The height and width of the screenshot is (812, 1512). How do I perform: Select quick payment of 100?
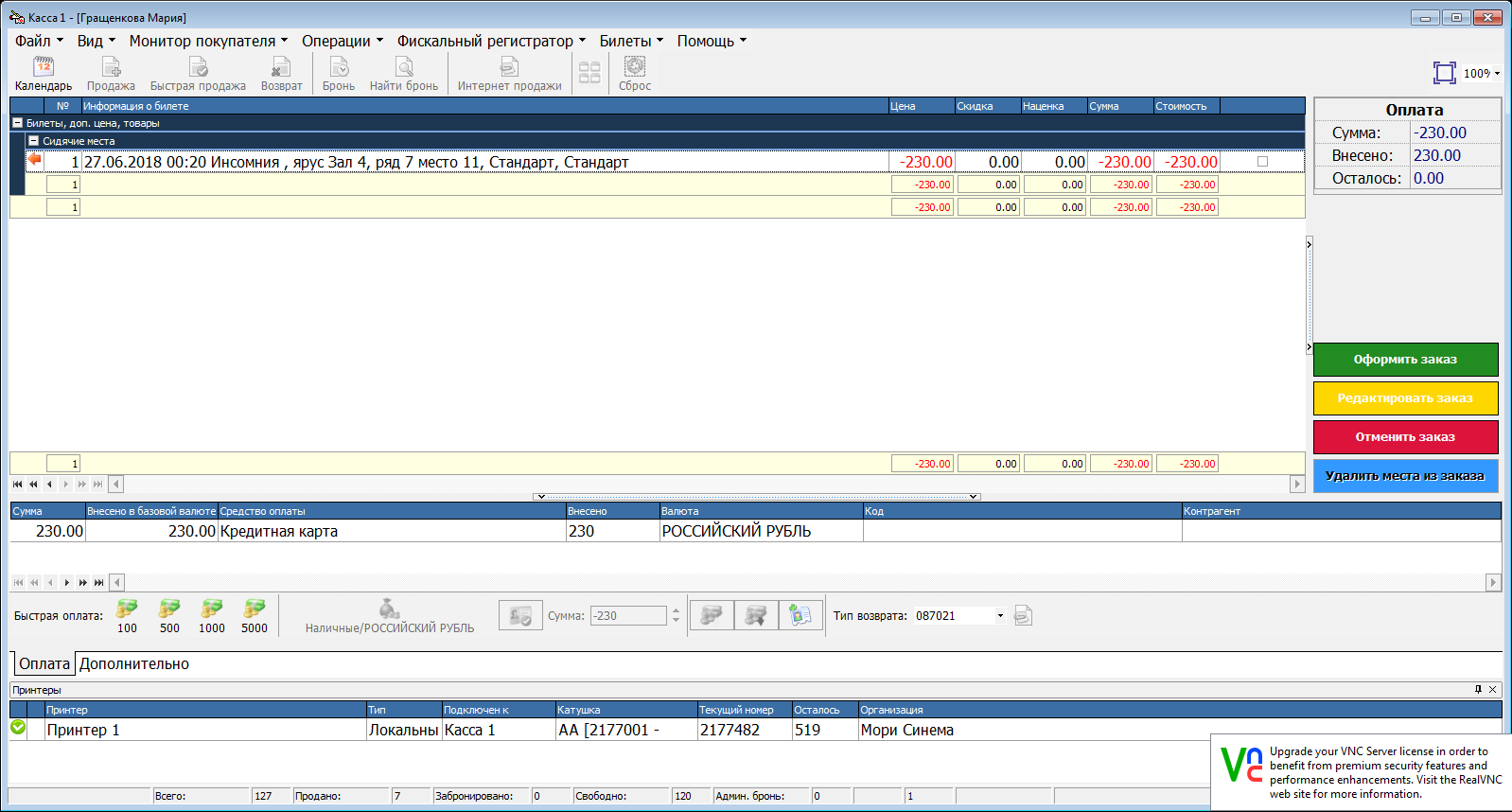click(x=127, y=616)
